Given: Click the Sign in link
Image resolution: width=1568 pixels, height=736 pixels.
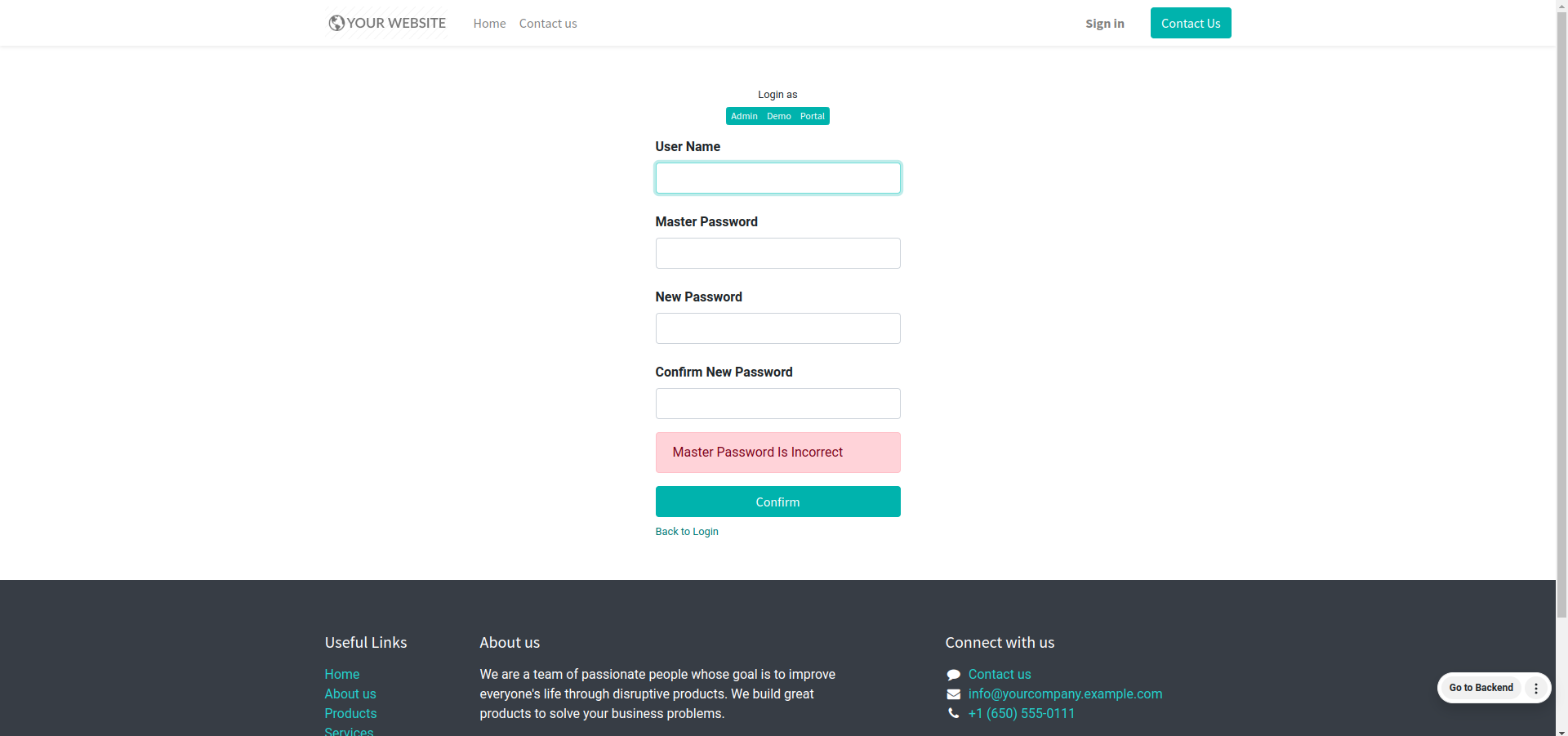Looking at the screenshot, I should (x=1104, y=24).
